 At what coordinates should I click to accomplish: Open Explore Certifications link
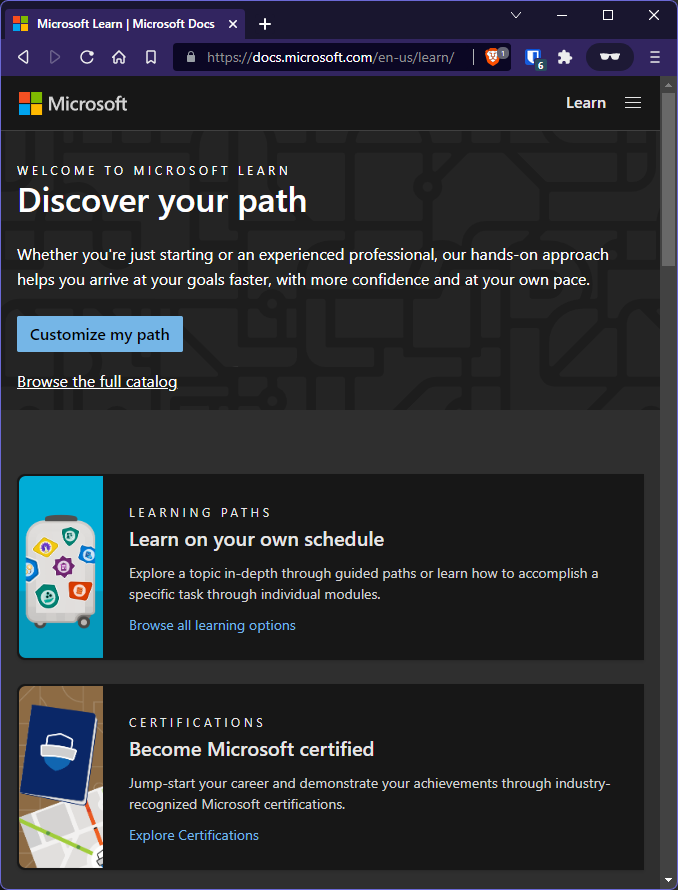(194, 836)
